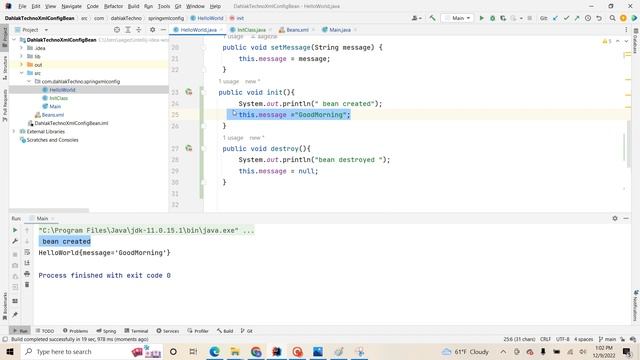Open the File menu
Screen dimensions: 640x360
pyautogui.click(x=22, y=6)
